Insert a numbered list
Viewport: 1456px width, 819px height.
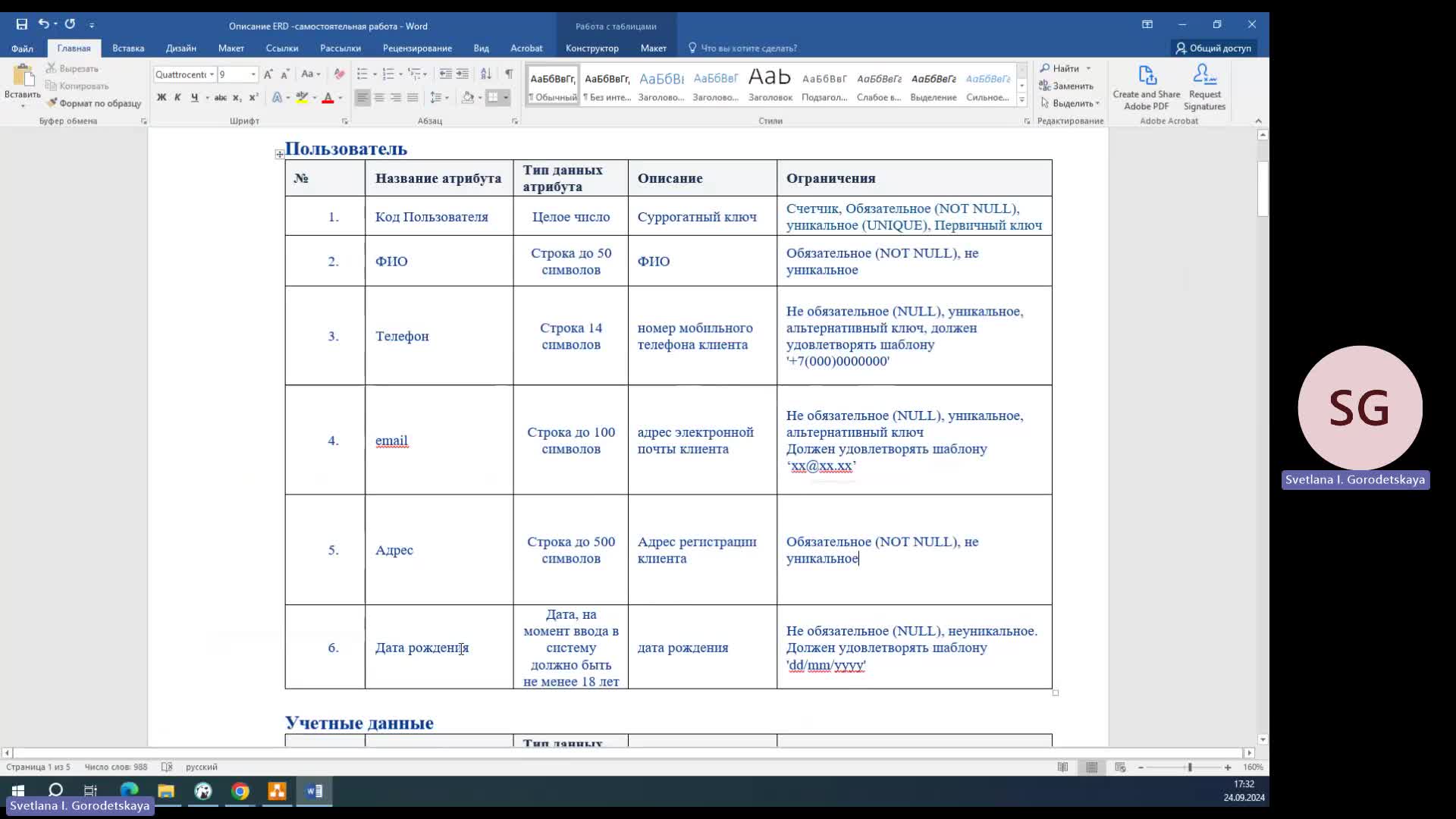pyautogui.click(x=388, y=74)
